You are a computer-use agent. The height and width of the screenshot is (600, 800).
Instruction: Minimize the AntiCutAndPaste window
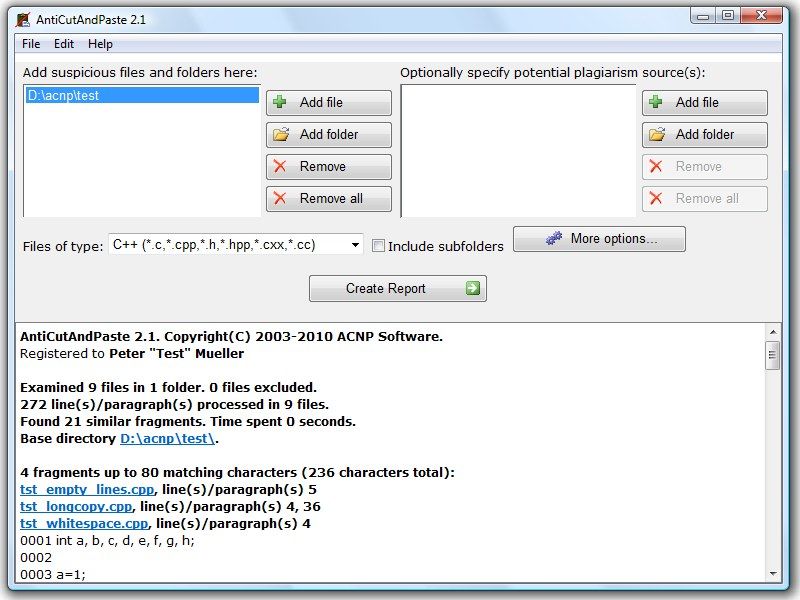pos(703,16)
